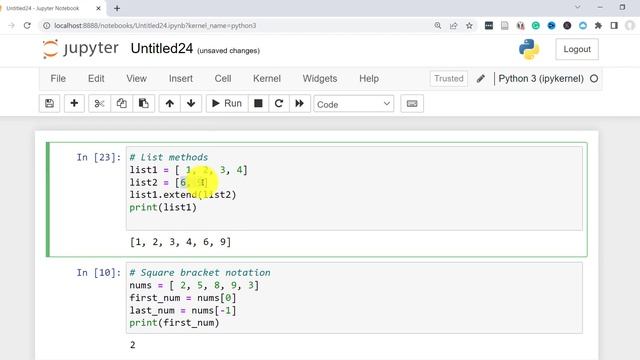Bookmark this page with star icon
The width and height of the screenshot is (640, 360).
click(x=469, y=26)
